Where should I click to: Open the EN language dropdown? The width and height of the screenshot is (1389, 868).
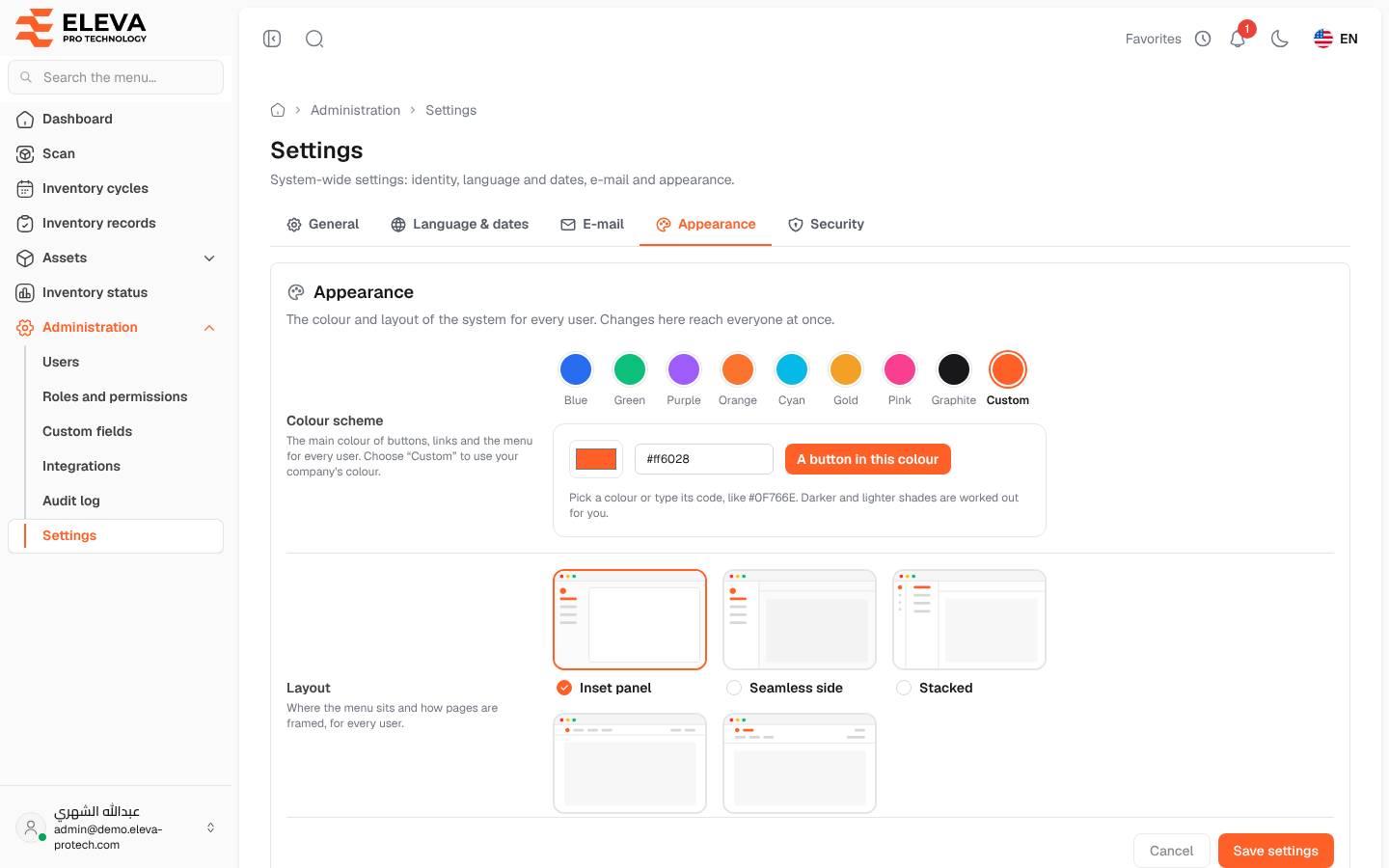pos(1336,39)
